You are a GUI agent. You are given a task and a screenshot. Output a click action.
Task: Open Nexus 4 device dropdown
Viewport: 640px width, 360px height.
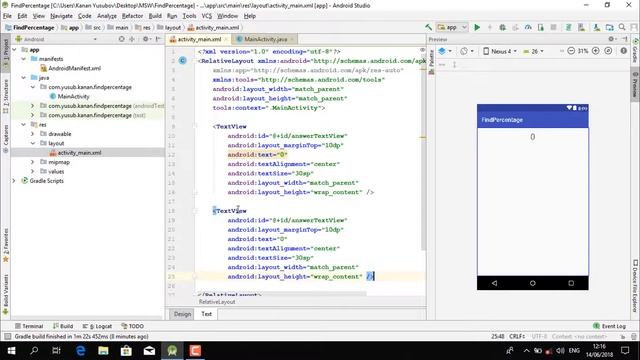pos(500,51)
